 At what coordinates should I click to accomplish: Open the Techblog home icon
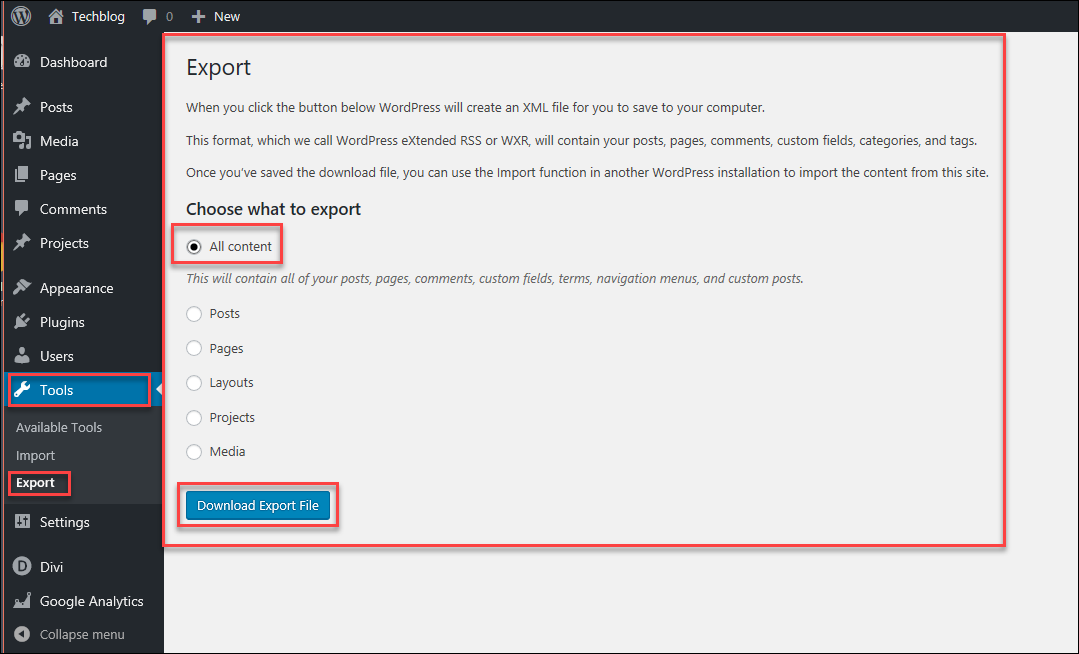(56, 16)
